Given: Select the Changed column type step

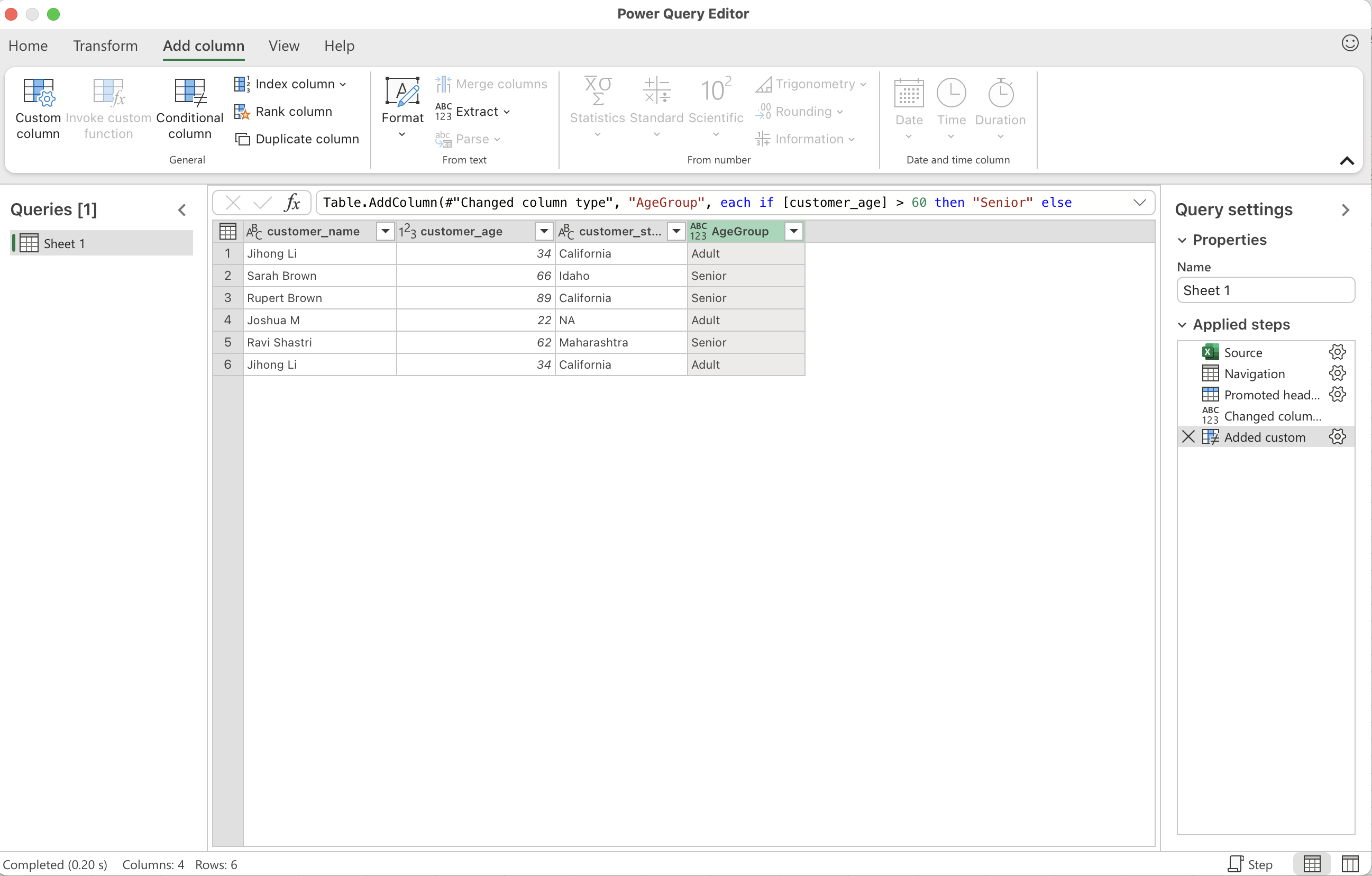Looking at the screenshot, I should [1272, 416].
